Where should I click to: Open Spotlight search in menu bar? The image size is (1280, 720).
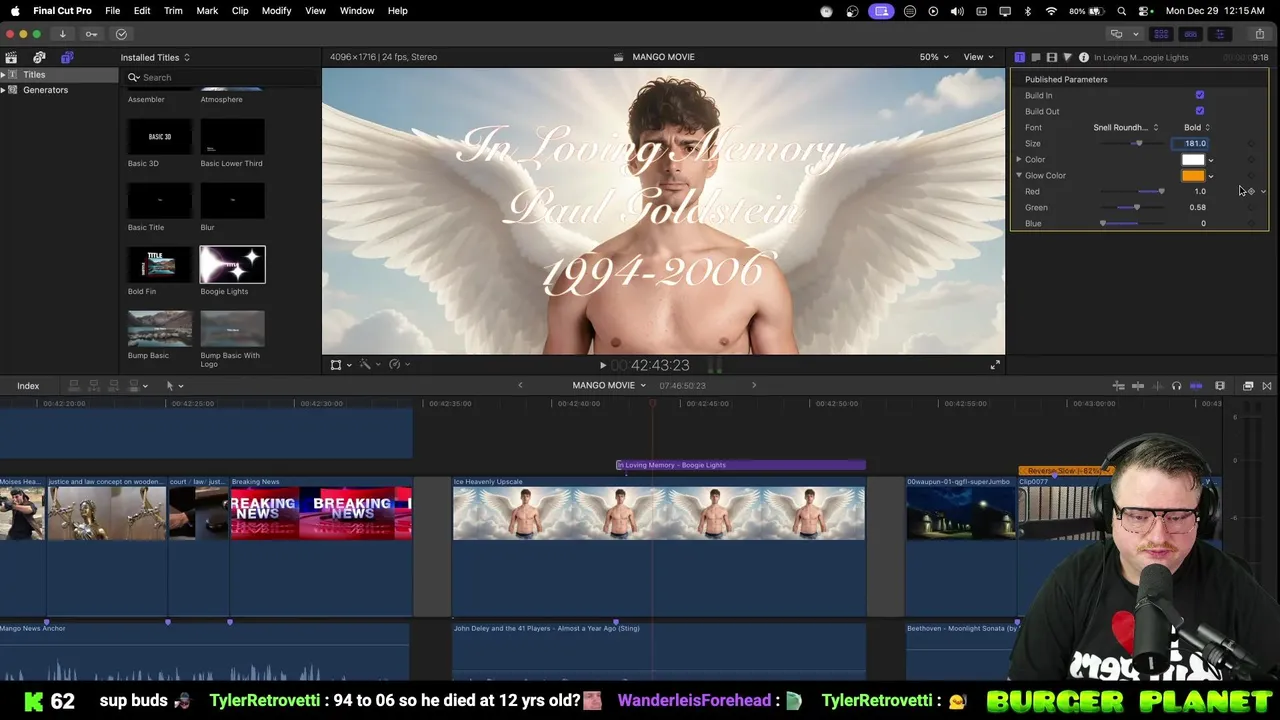(x=1121, y=11)
